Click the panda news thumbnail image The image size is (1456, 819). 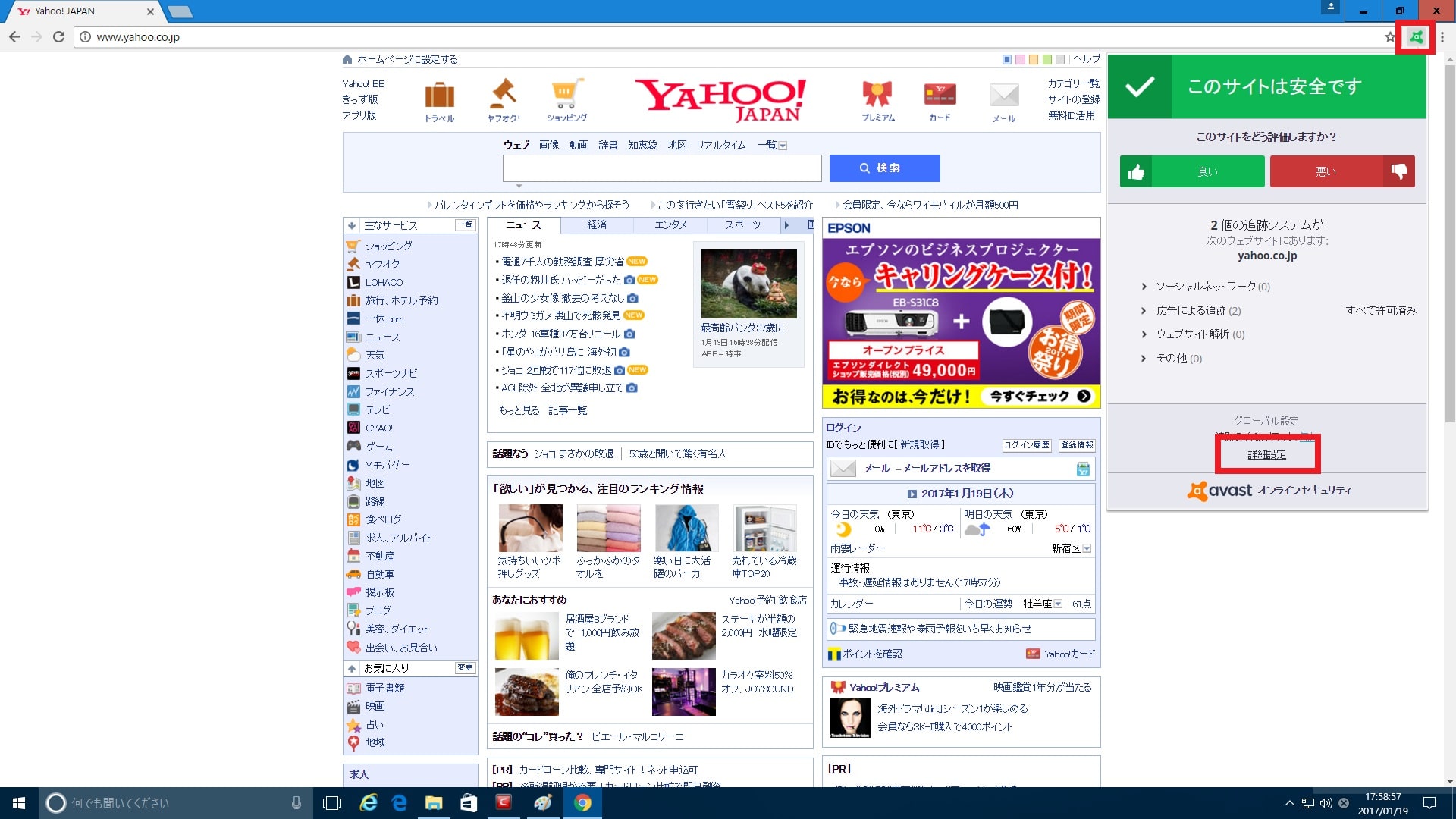748,283
